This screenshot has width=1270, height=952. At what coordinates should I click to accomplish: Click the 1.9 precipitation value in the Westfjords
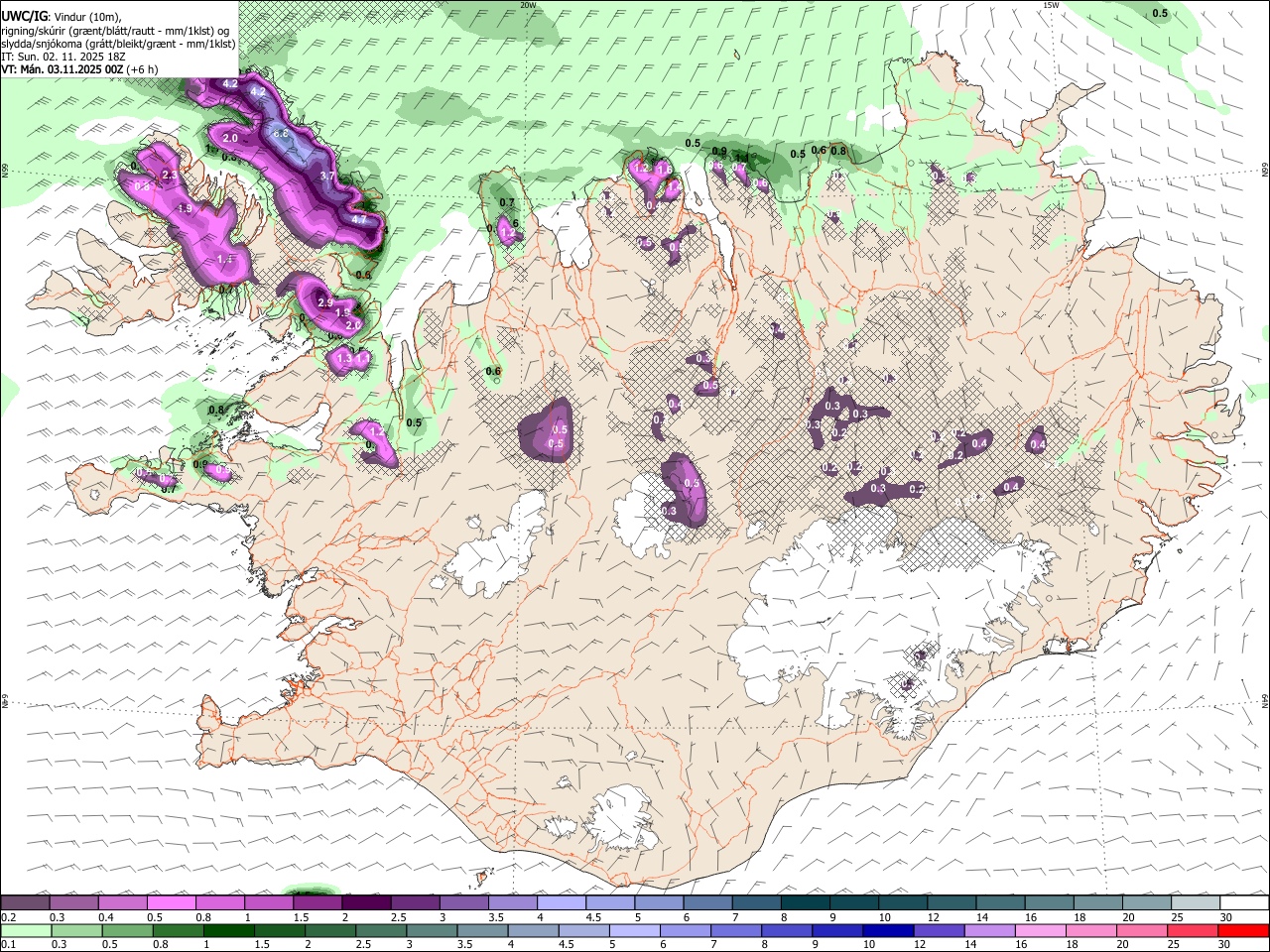click(185, 209)
